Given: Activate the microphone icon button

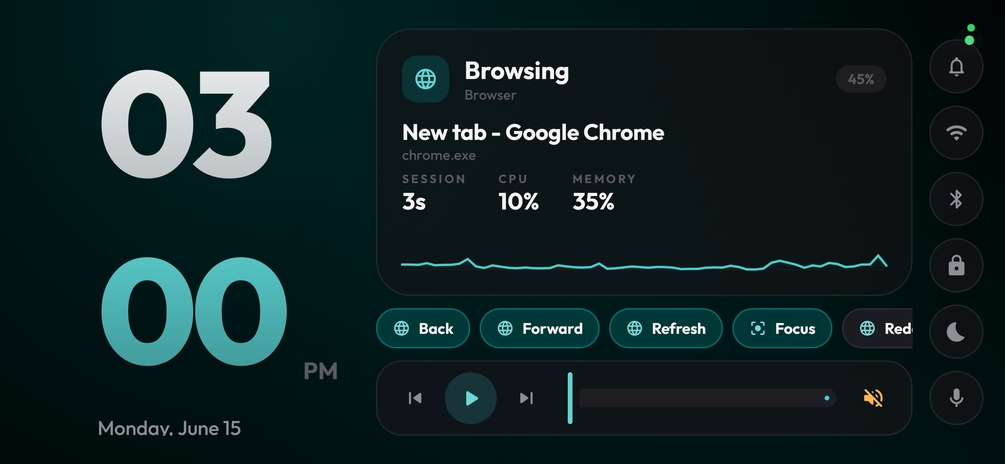Looking at the screenshot, I should click(956, 398).
